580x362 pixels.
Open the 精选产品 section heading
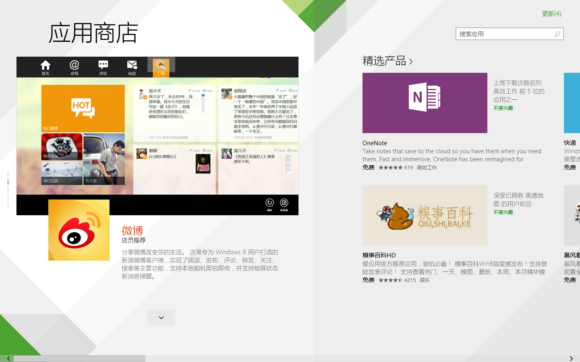coord(384,61)
